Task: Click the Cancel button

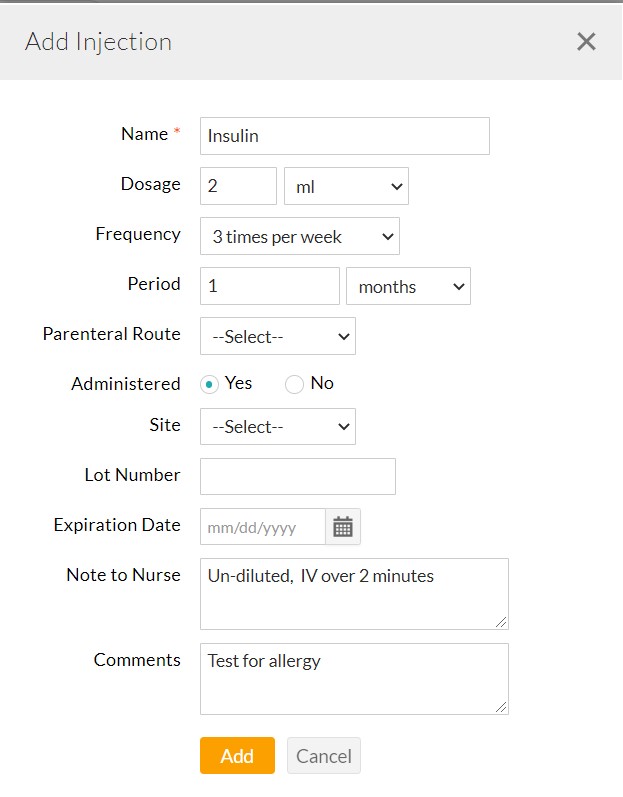Action: click(x=323, y=756)
